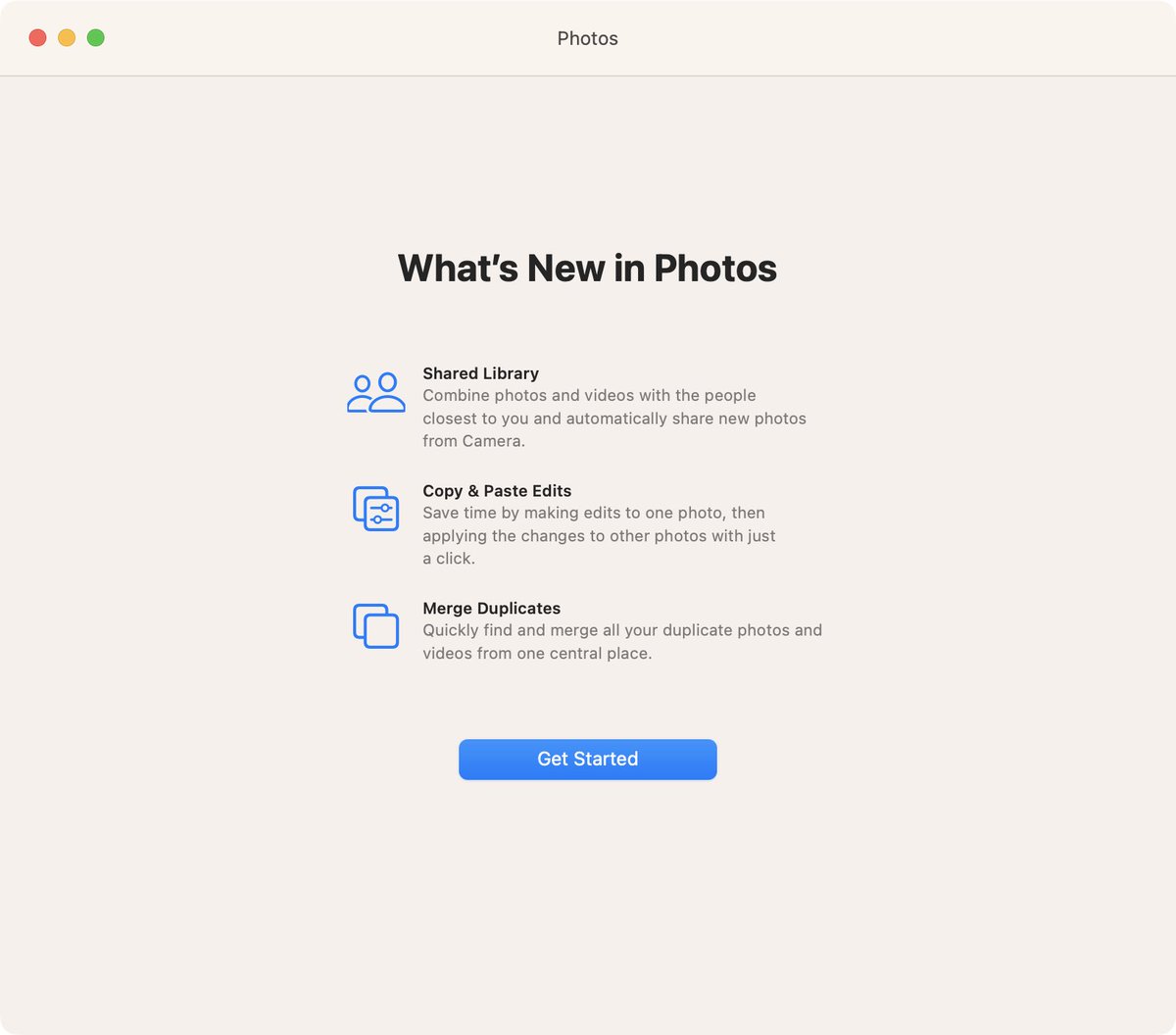Click the Shared Library people icon
Screen dimensions: 1176x1035
coord(376,392)
